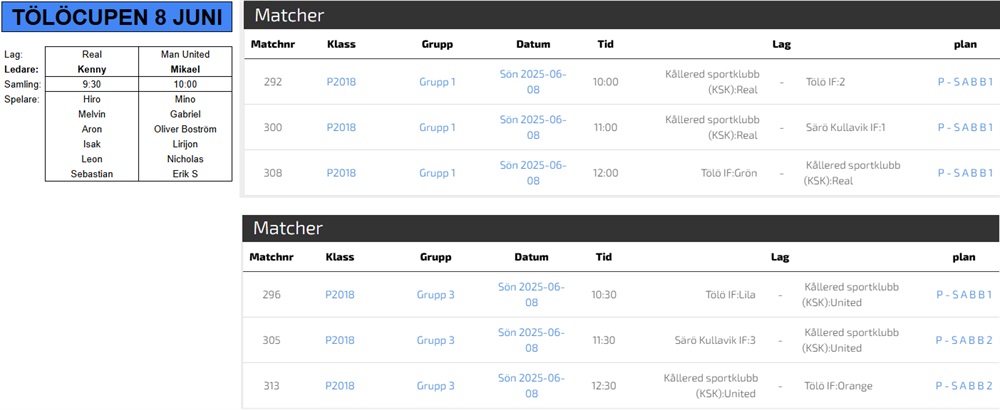Select the plan link for match 292
The height and width of the screenshot is (410, 1000).
[964, 82]
